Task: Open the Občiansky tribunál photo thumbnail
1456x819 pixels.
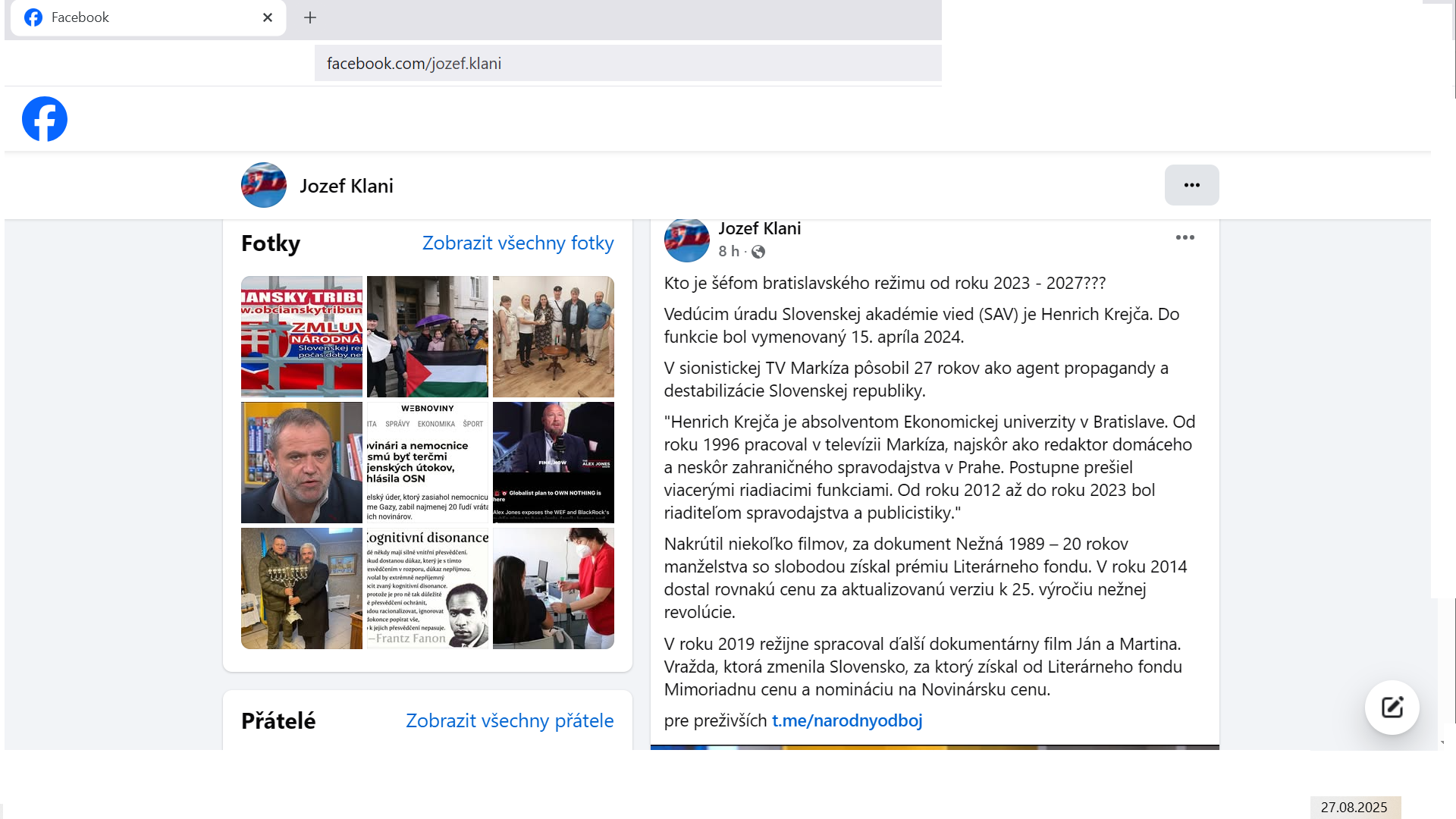Action: 302,337
